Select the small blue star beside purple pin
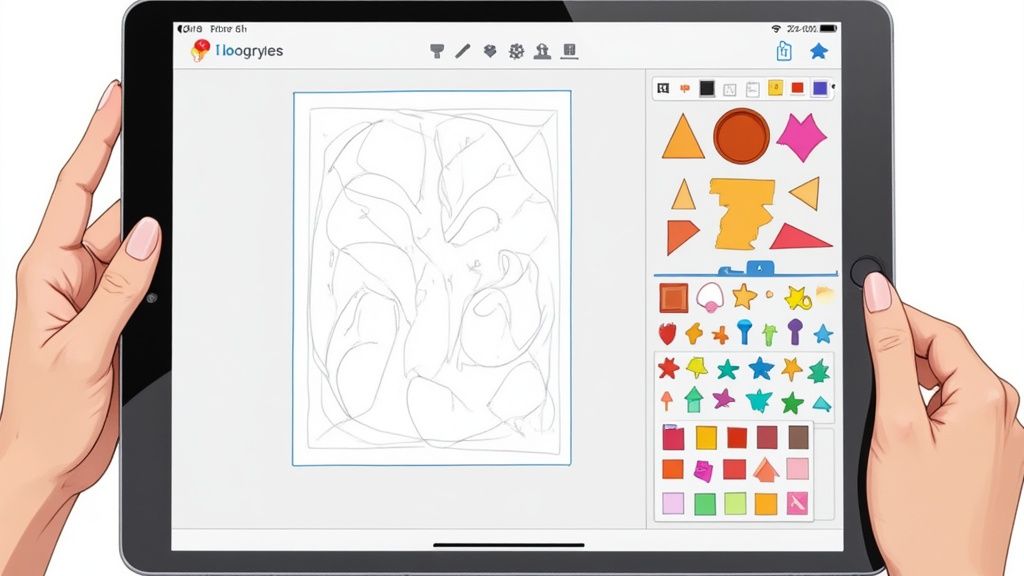Screen dimensions: 1024x576 coord(823,334)
